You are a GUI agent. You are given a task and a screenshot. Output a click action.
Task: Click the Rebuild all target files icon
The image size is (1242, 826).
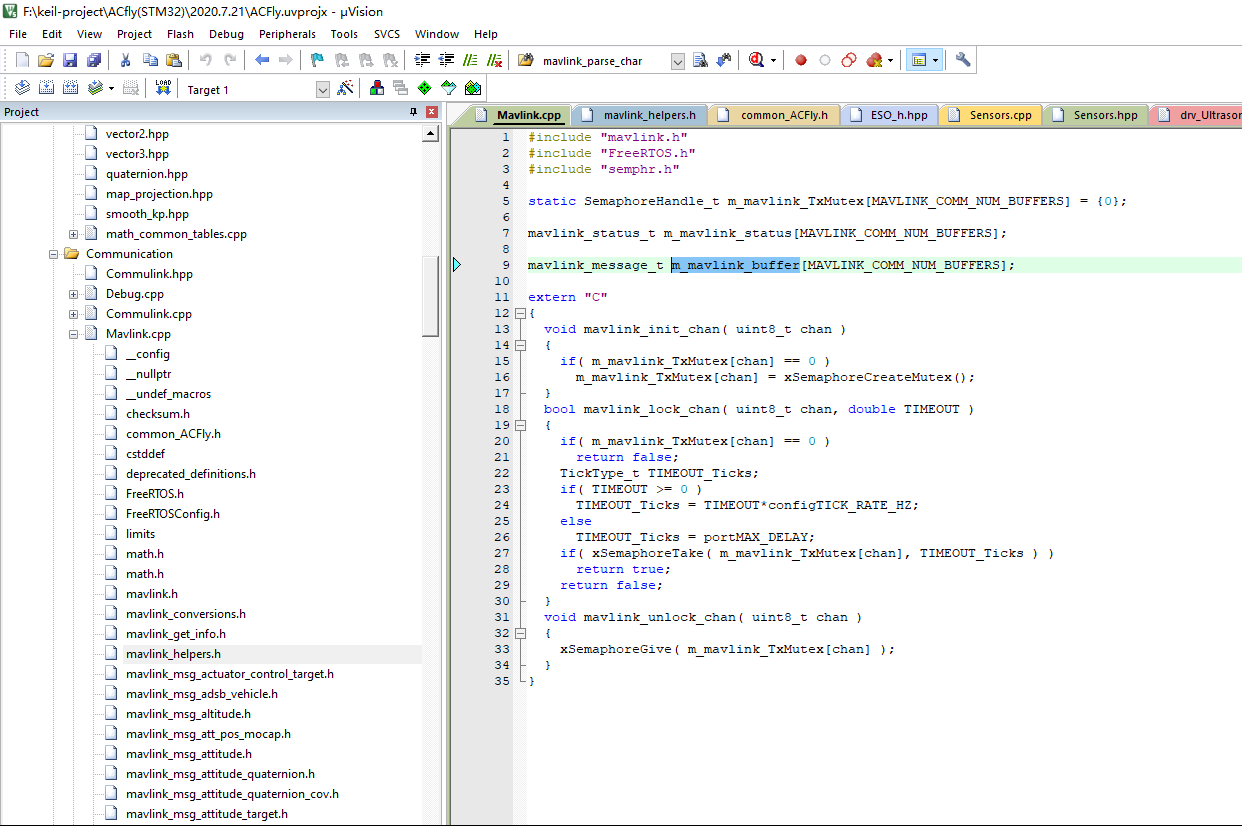[70, 88]
